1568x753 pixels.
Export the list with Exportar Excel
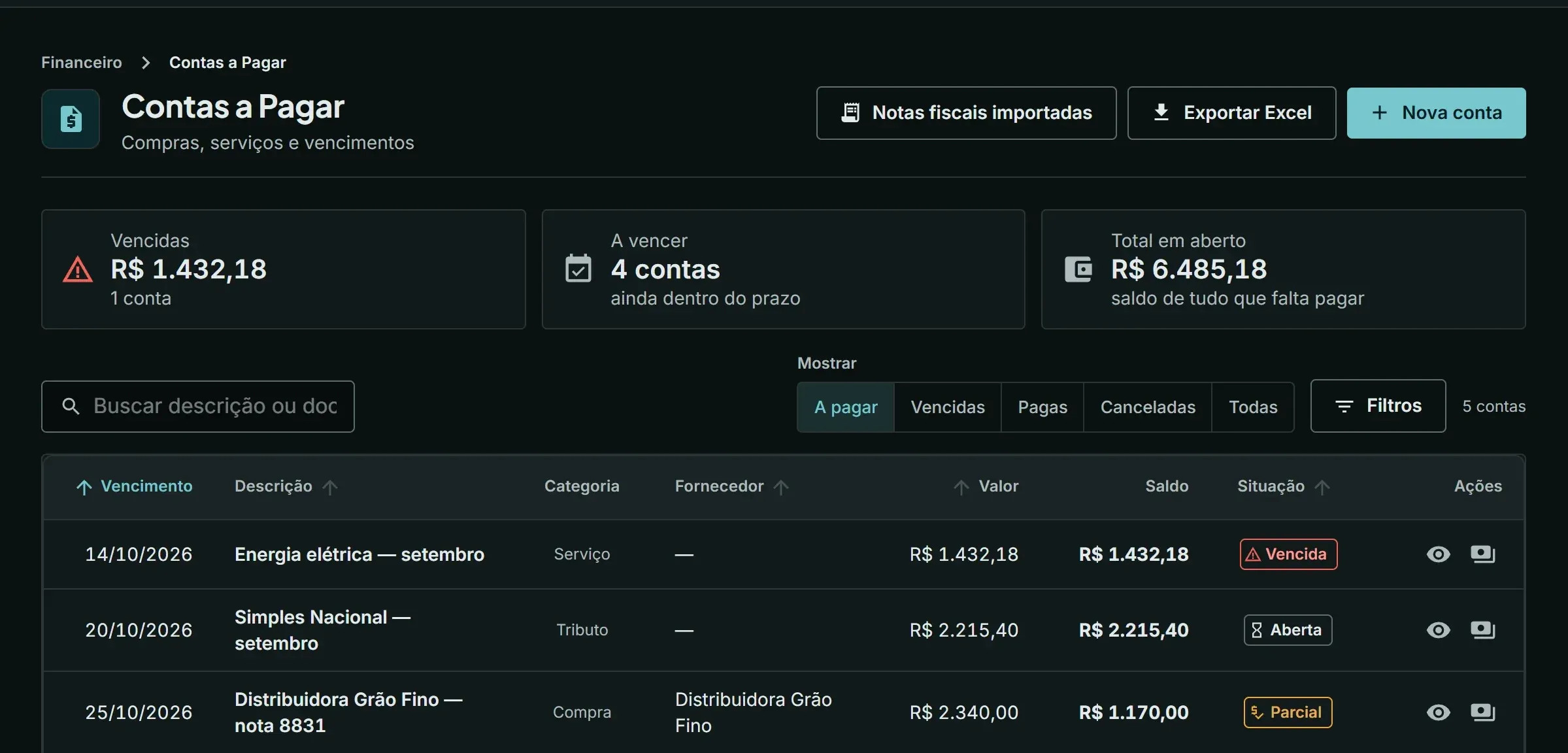click(1231, 113)
